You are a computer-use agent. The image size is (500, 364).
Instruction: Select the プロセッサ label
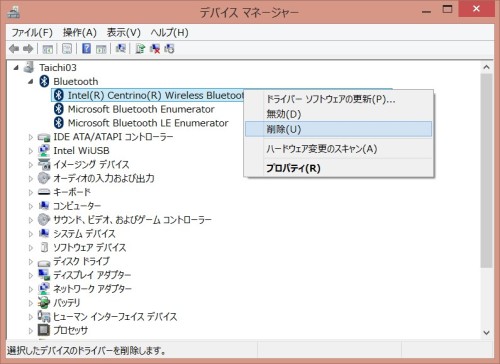70,330
